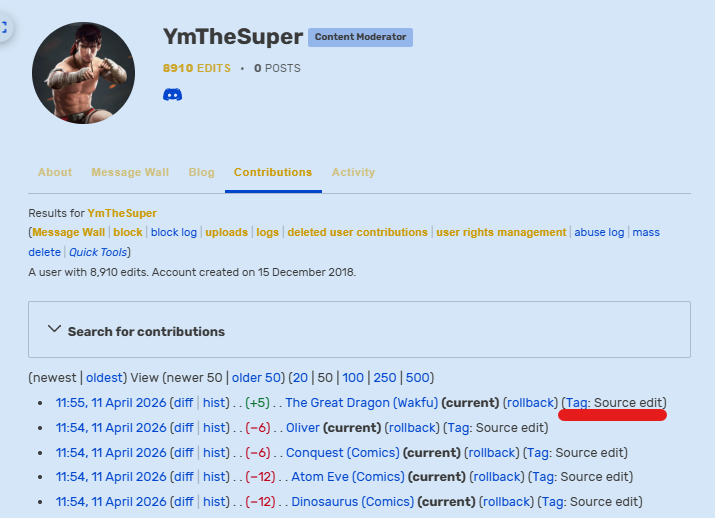Open the Conquest (Comics) page

[342, 453]
